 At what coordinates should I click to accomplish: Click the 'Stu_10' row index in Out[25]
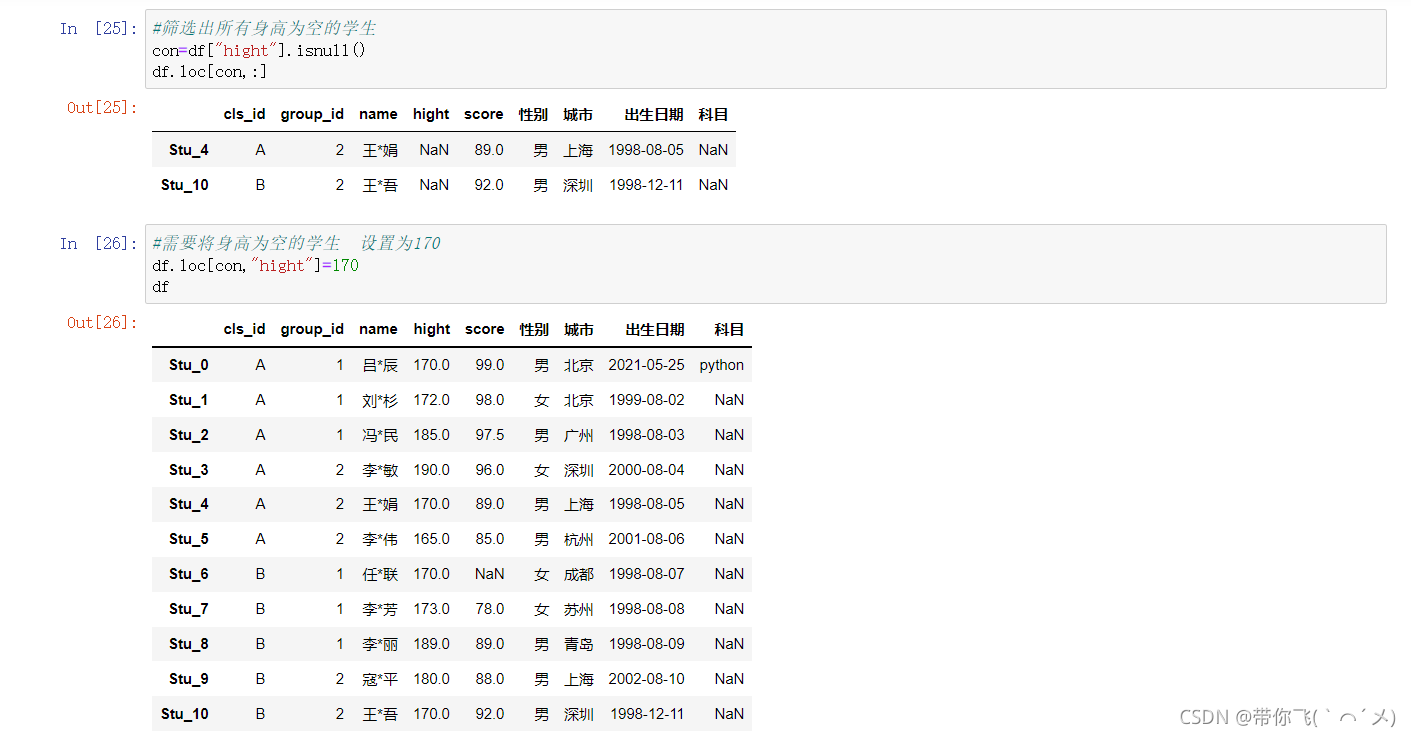(185, 185)
